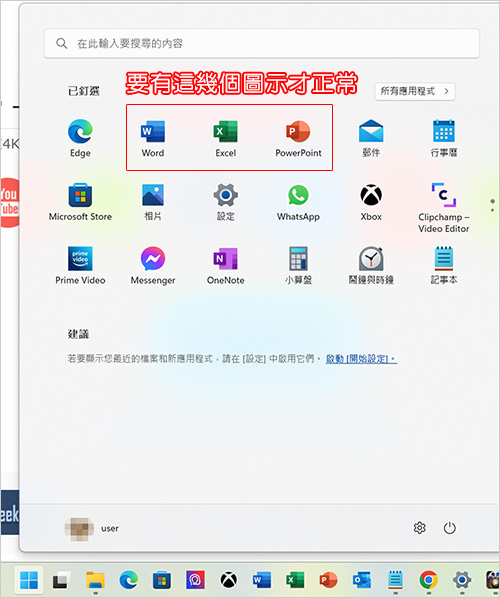Screen dimensions: 500x598
Task: Open Edge from the taskbar
Action: point(129,580)
